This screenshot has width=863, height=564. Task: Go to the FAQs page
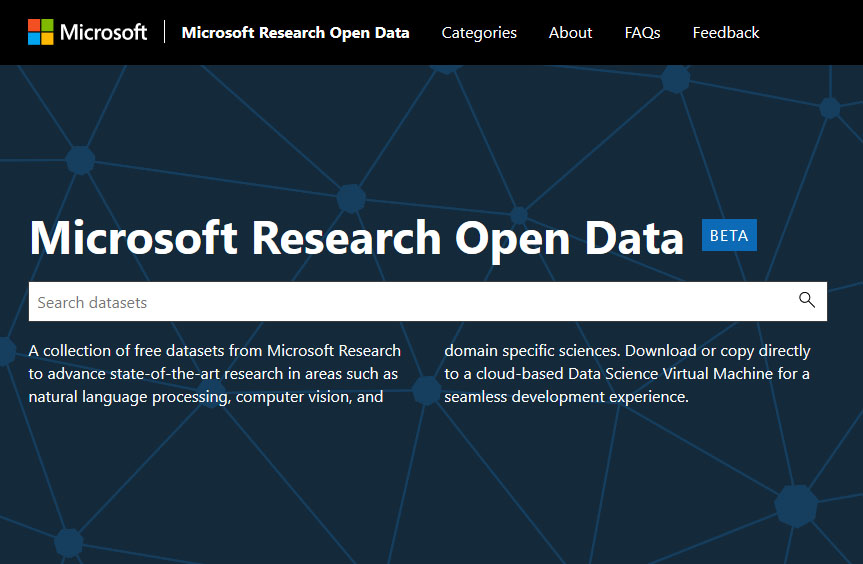pos(642,32)
